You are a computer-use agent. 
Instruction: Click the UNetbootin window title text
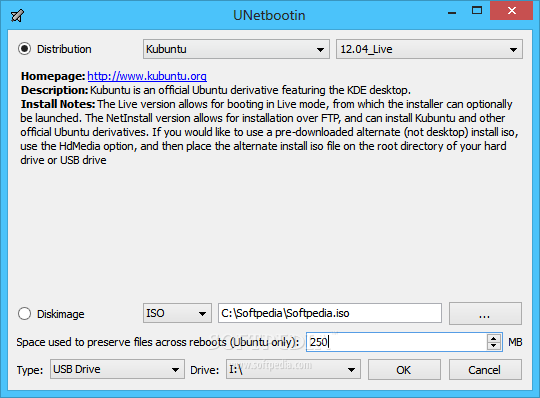(x=269, y=15)
